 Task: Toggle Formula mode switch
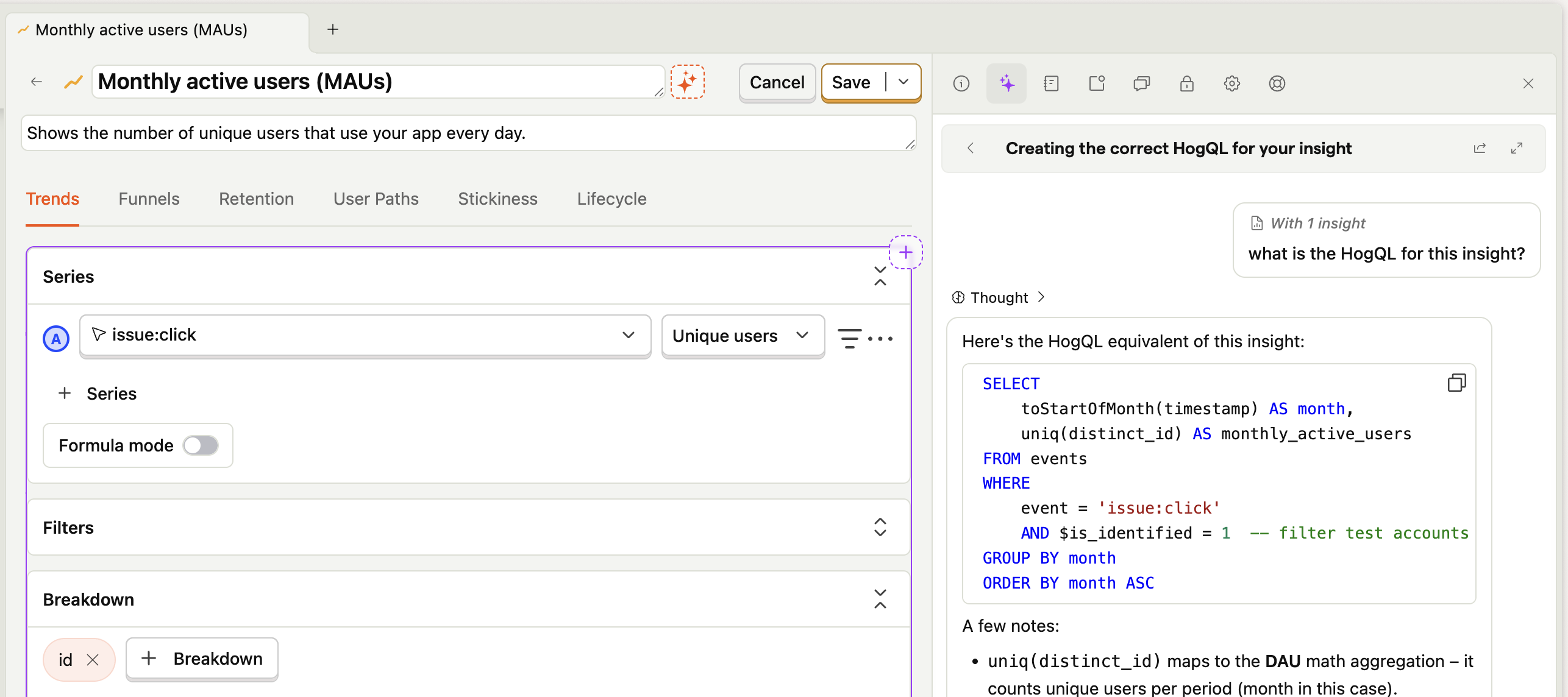point(201,445)
